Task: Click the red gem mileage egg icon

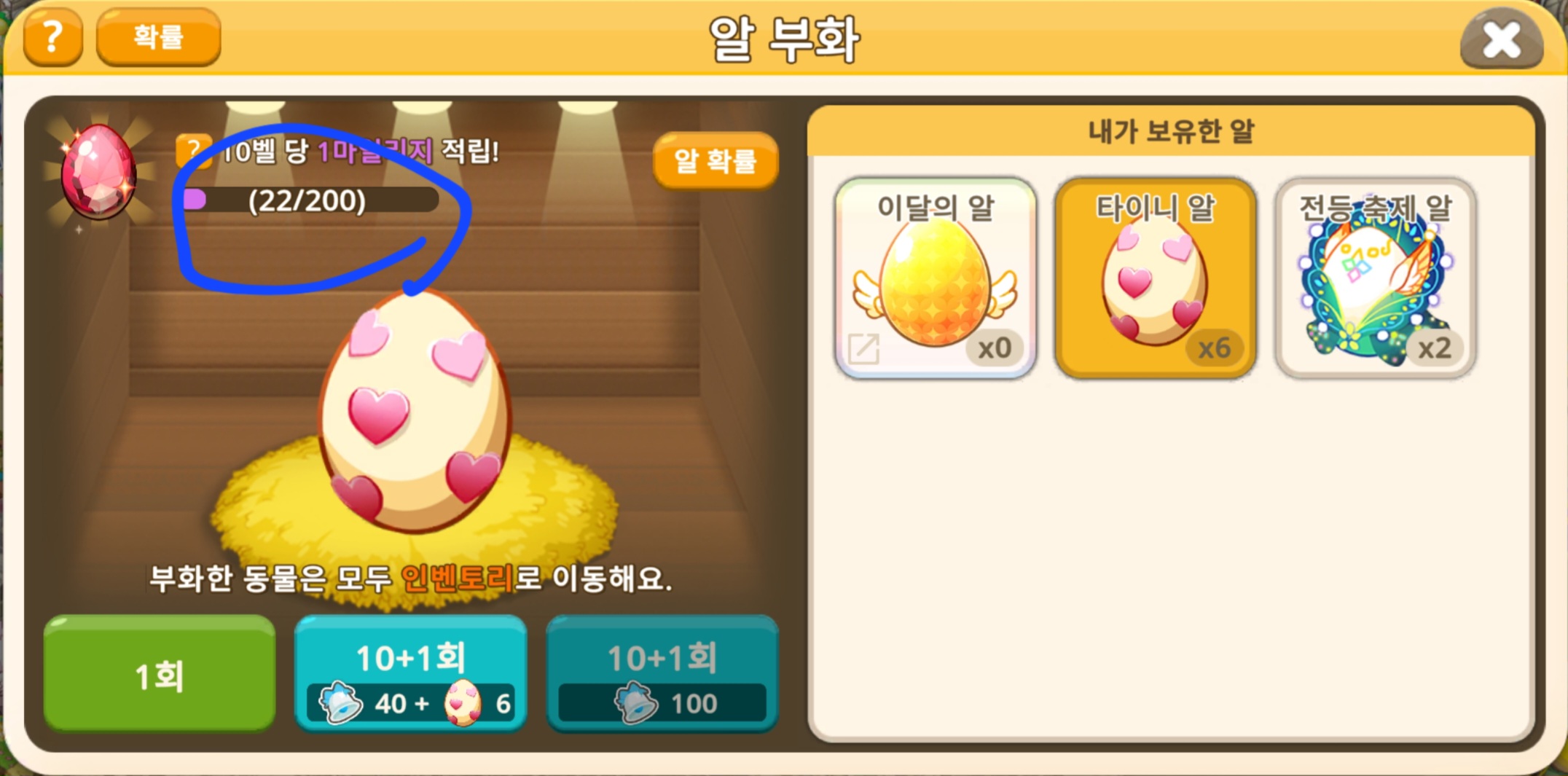Action: (x=98, y=172)
